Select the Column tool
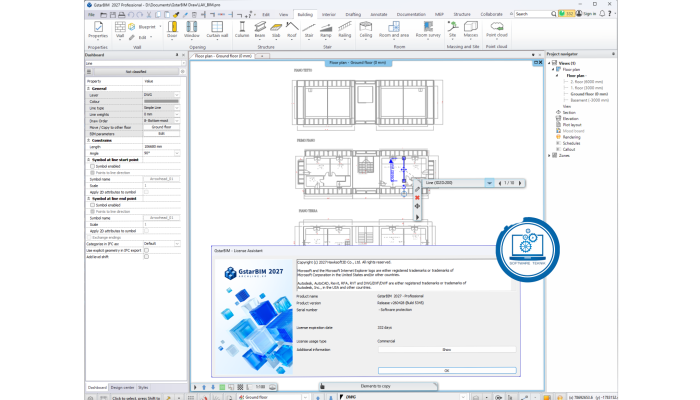700x400 pixels. [242, 30]
